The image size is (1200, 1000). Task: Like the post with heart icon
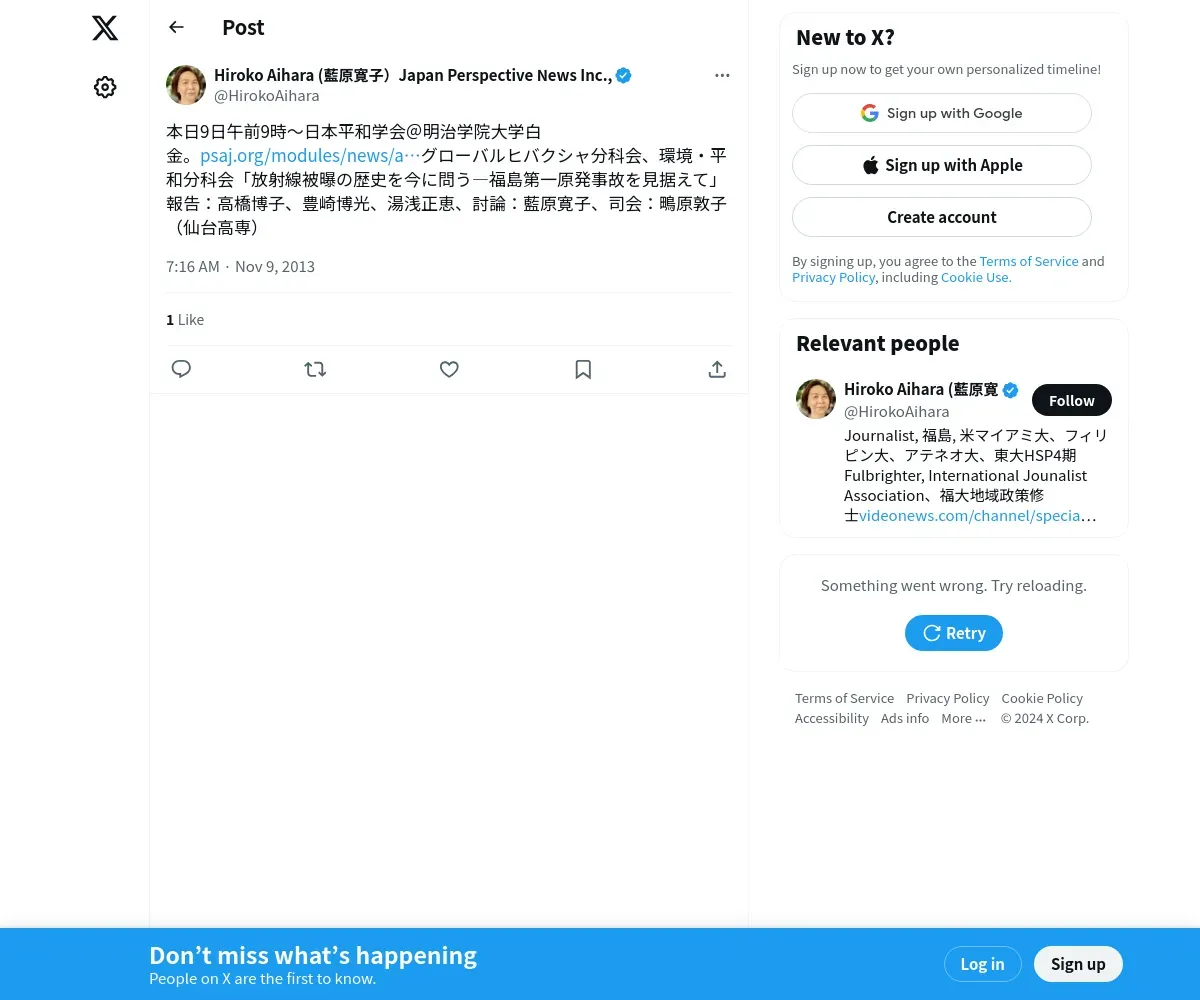coord(449,369)
